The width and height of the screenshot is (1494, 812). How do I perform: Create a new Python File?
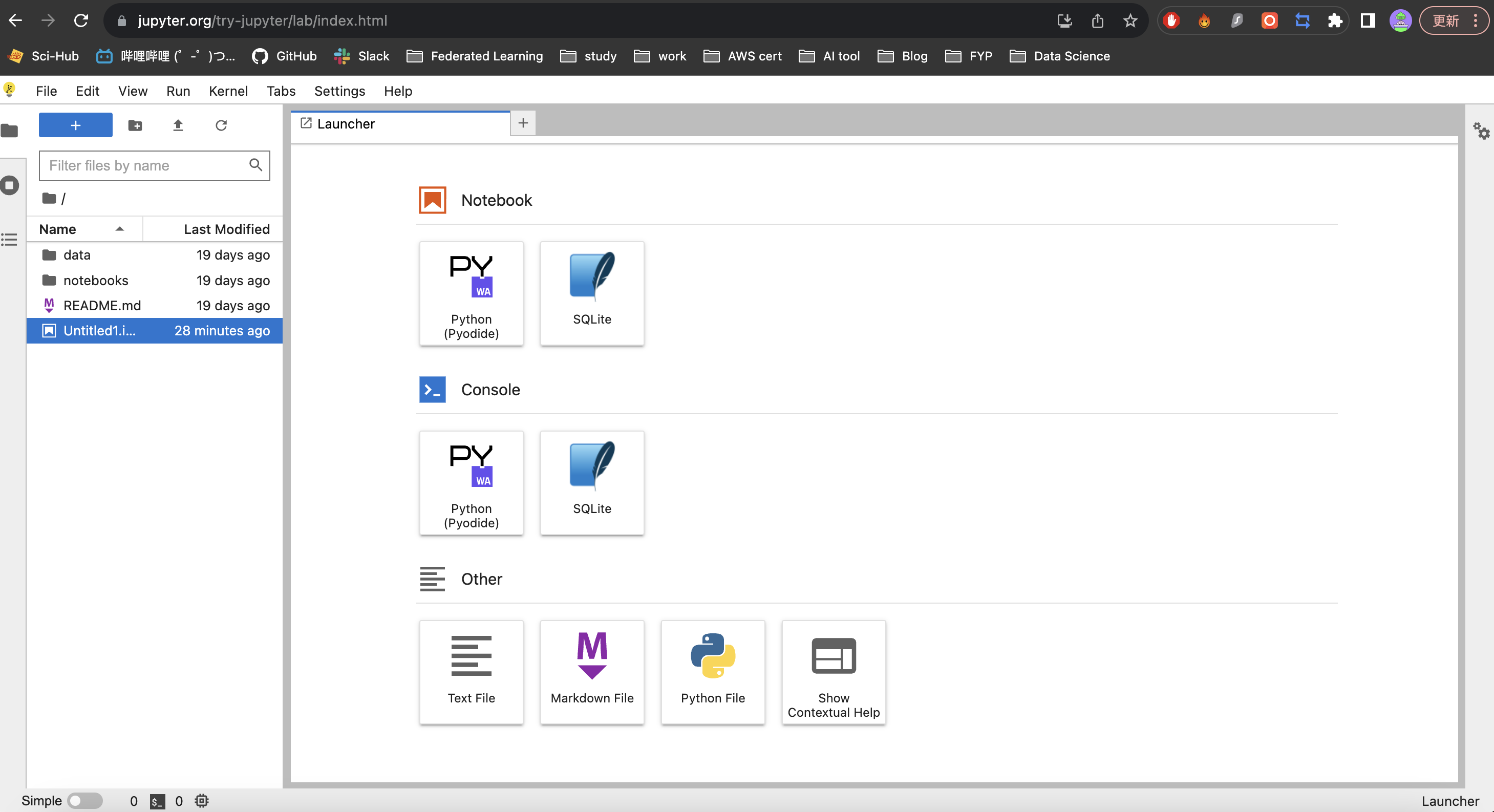click(x=712, y=672)
